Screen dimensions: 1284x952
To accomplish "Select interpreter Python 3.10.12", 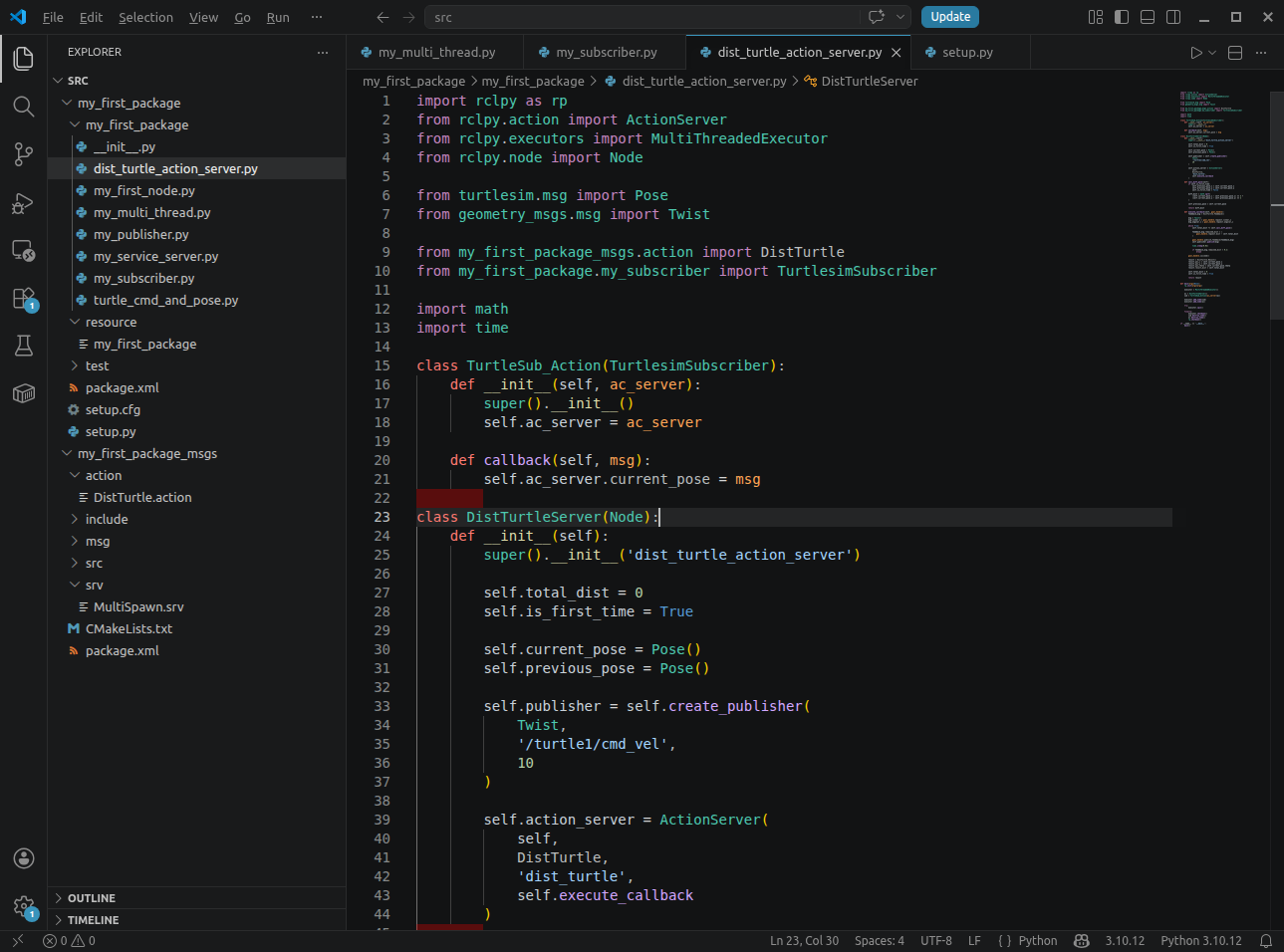I will pyautogui.click(x=1201, y=940).
